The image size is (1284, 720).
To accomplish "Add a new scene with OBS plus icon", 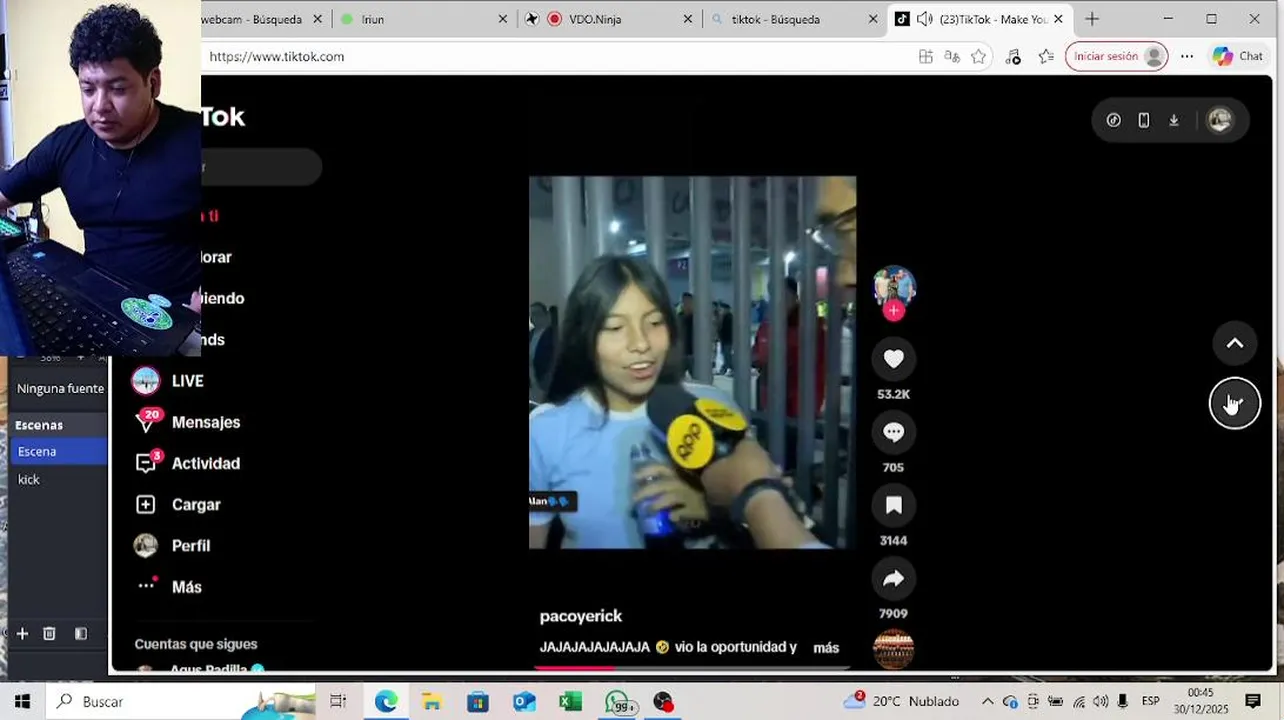I will [22, 634].
